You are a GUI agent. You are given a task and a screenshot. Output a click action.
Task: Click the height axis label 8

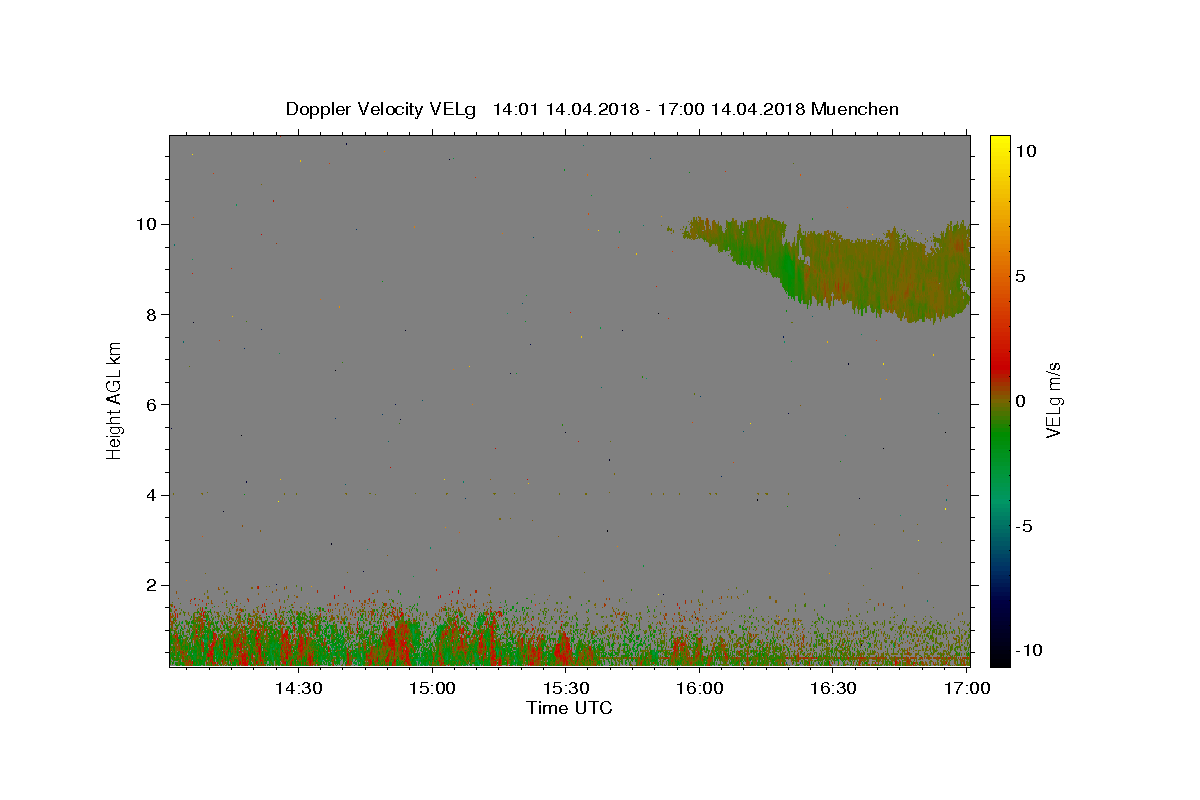coord(153,314)
